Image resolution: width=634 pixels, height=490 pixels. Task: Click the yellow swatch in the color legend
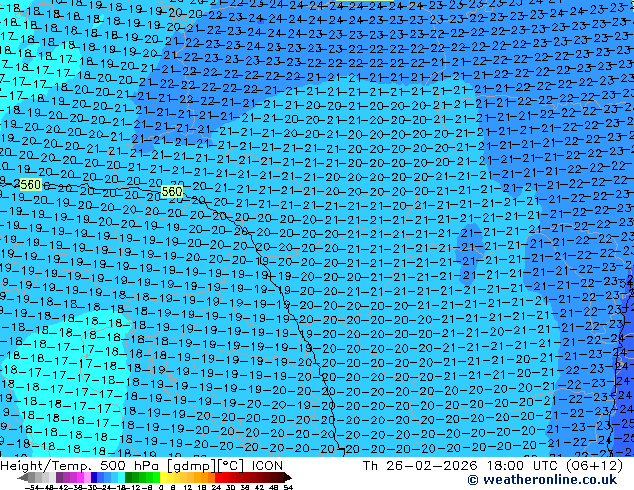coord(163,477)
